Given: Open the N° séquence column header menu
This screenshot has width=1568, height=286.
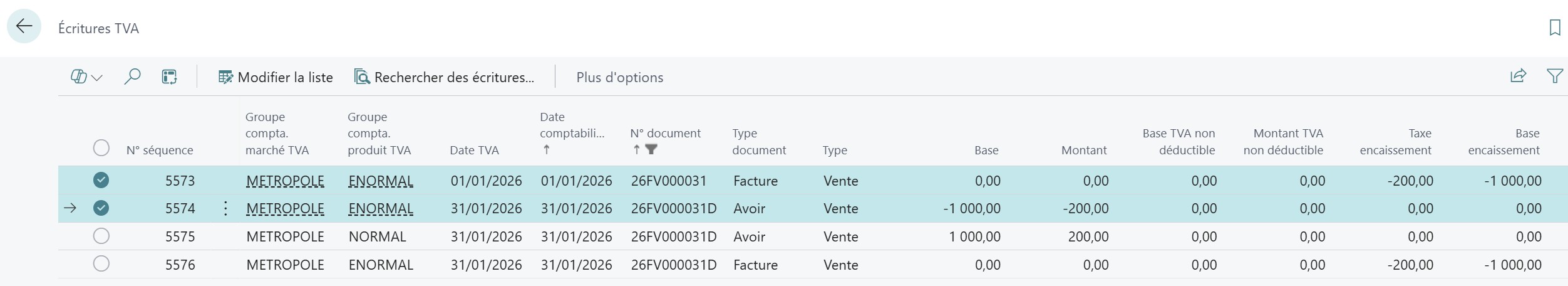Looking at the screenshot, I should coord(160,151).
